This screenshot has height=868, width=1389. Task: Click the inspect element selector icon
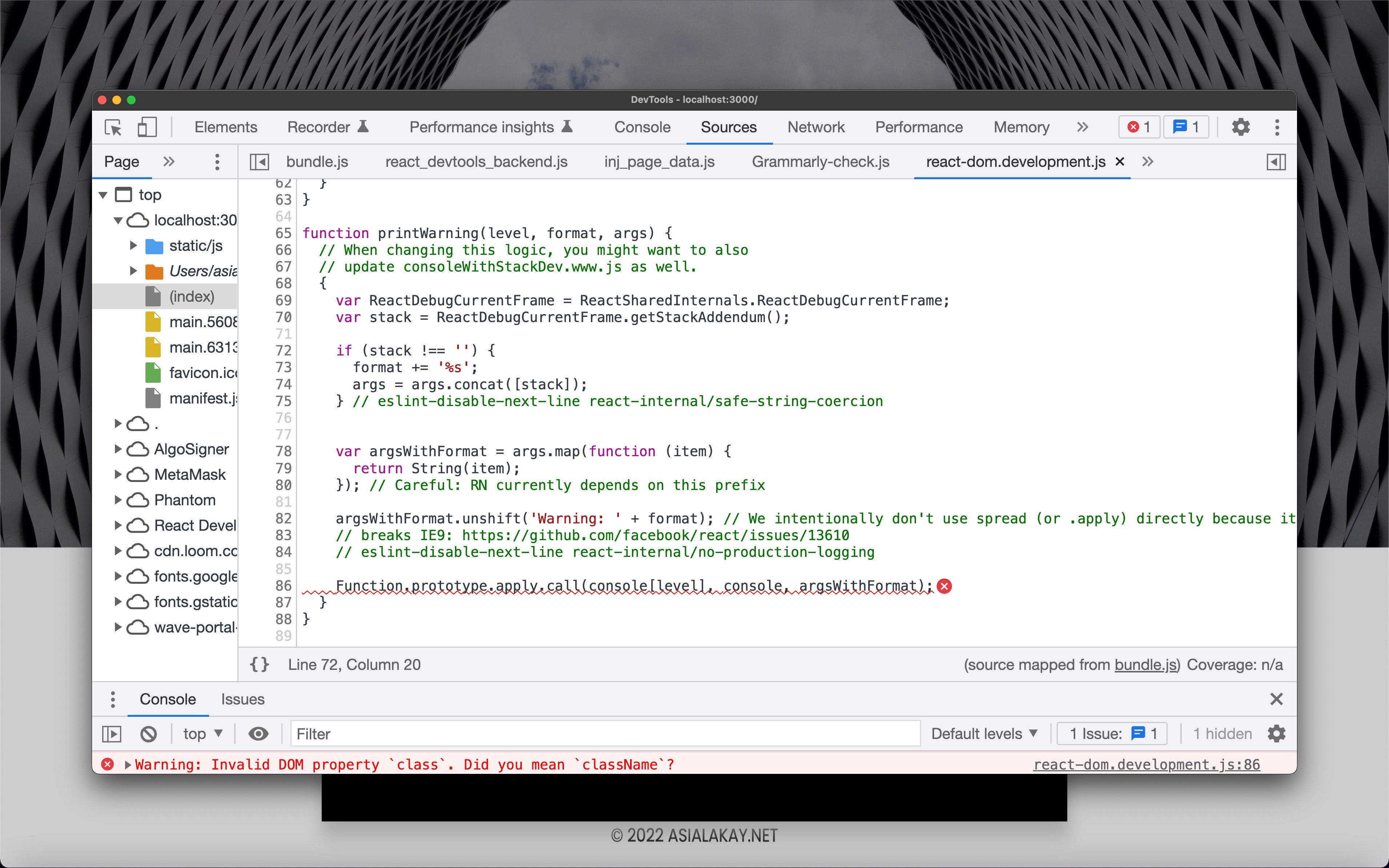click(x=113, y=127)
